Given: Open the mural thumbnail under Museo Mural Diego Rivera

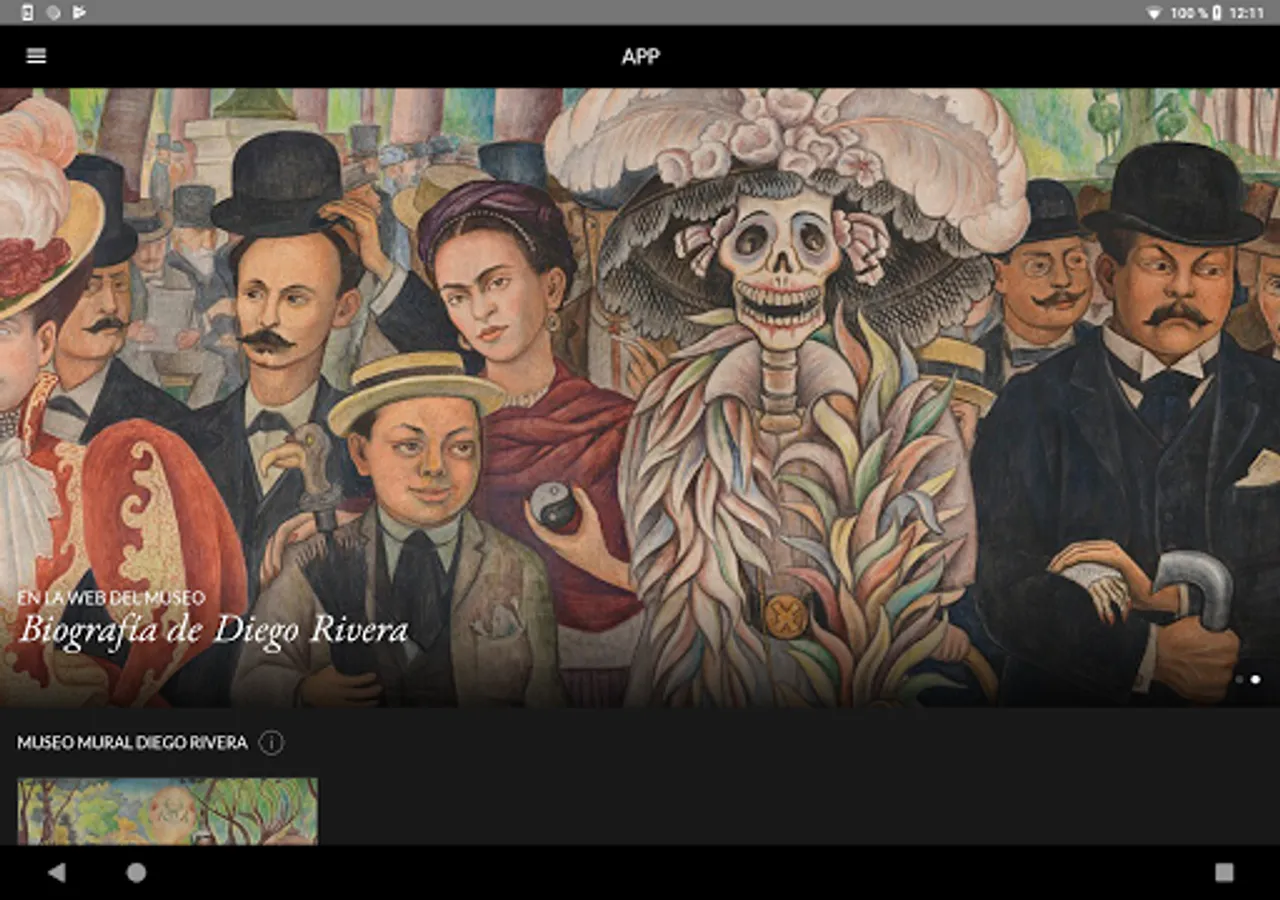Looking at the screenshot, I should [x=168, y=811].
